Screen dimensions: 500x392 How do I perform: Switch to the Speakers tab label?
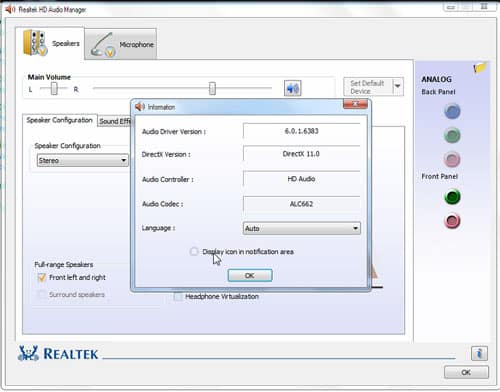click(x=66, y=44)
